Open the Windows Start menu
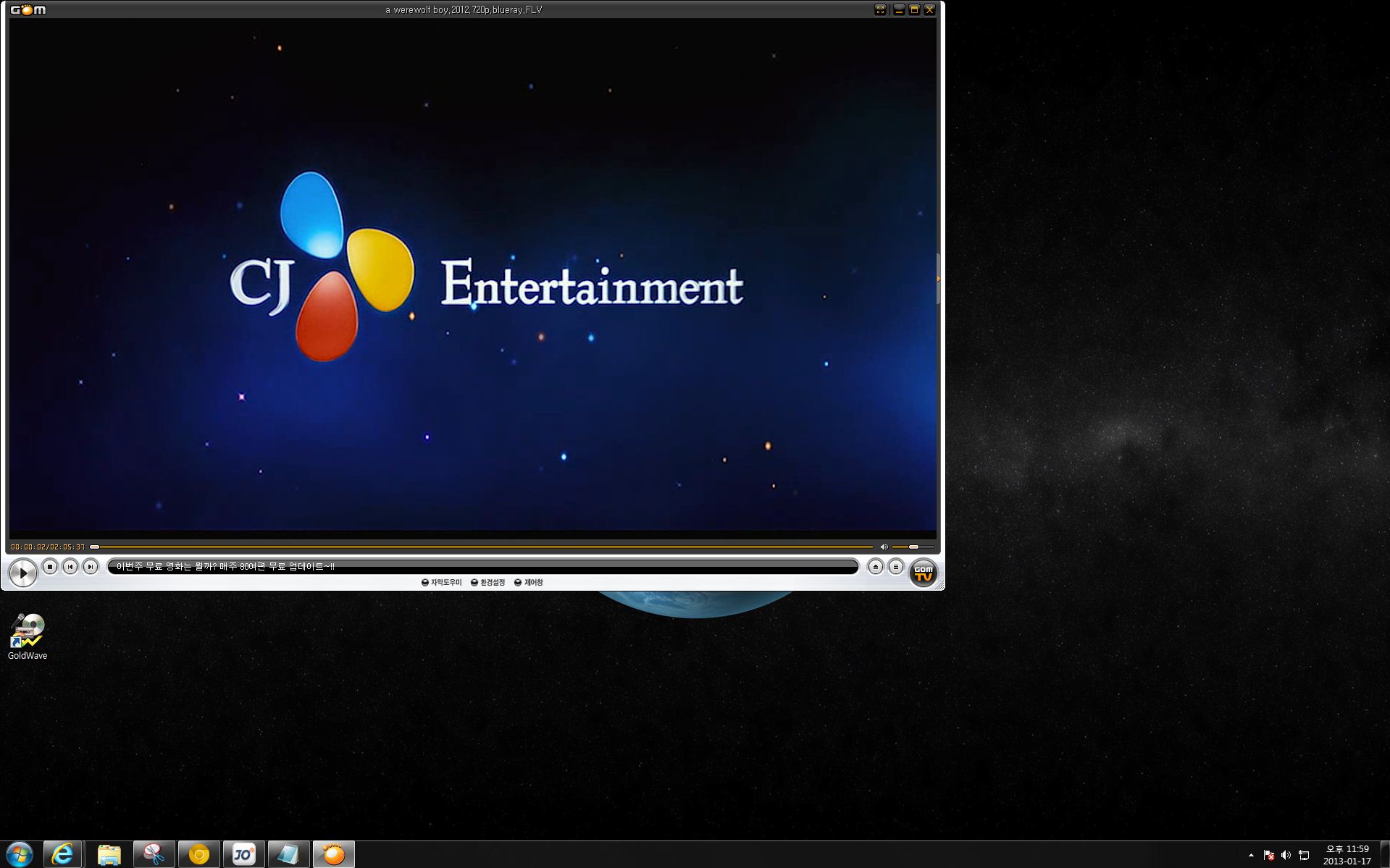Screen dimensions: 1390x868 [x=20, y=854]
